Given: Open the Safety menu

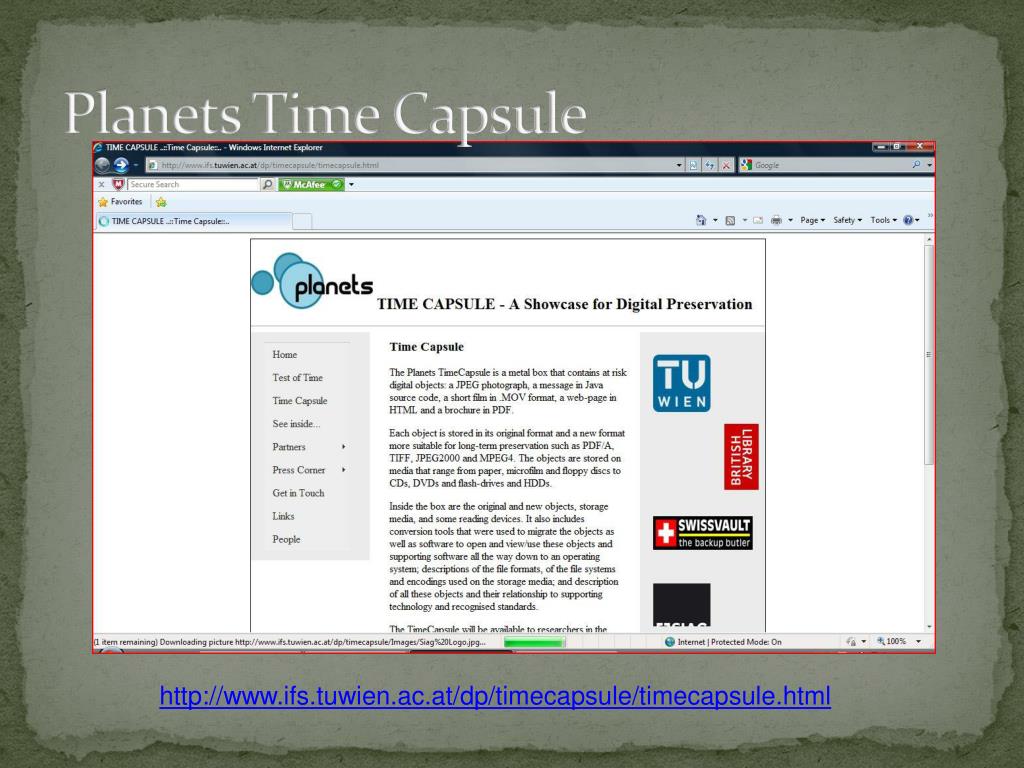Looking at the screenshot, I should 848,220.
